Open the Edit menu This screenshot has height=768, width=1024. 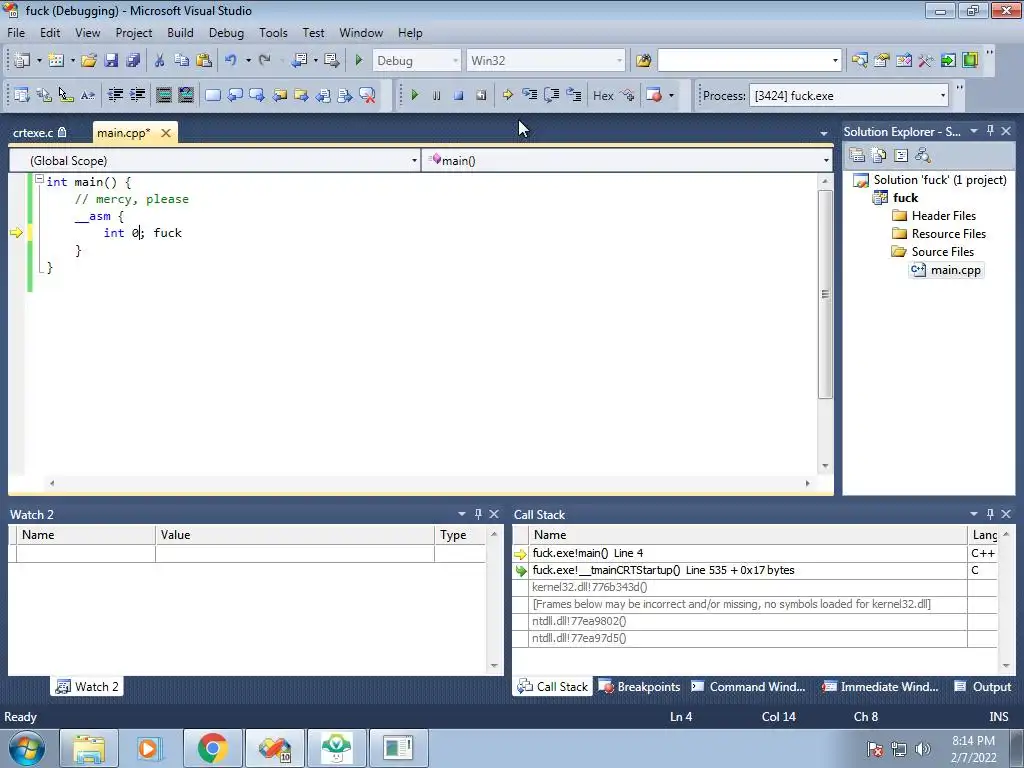click(50, 33)
